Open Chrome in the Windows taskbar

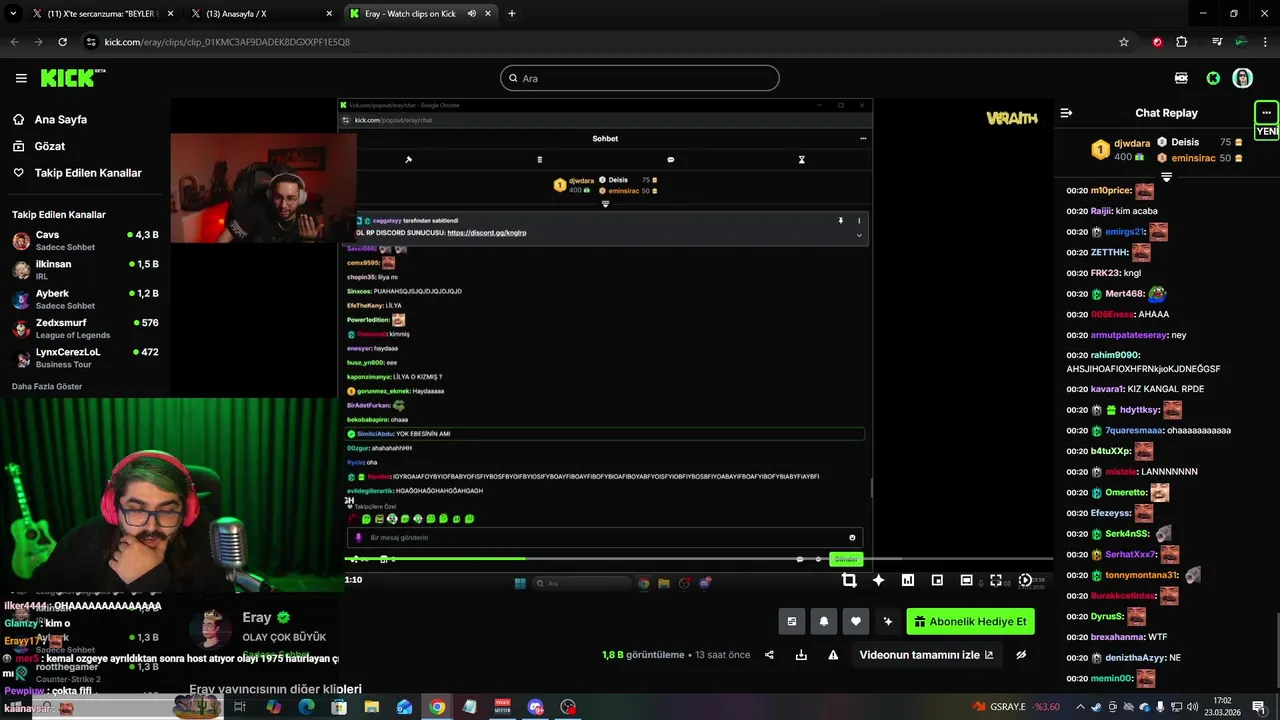pyautogui.click(x=437, y=707)
